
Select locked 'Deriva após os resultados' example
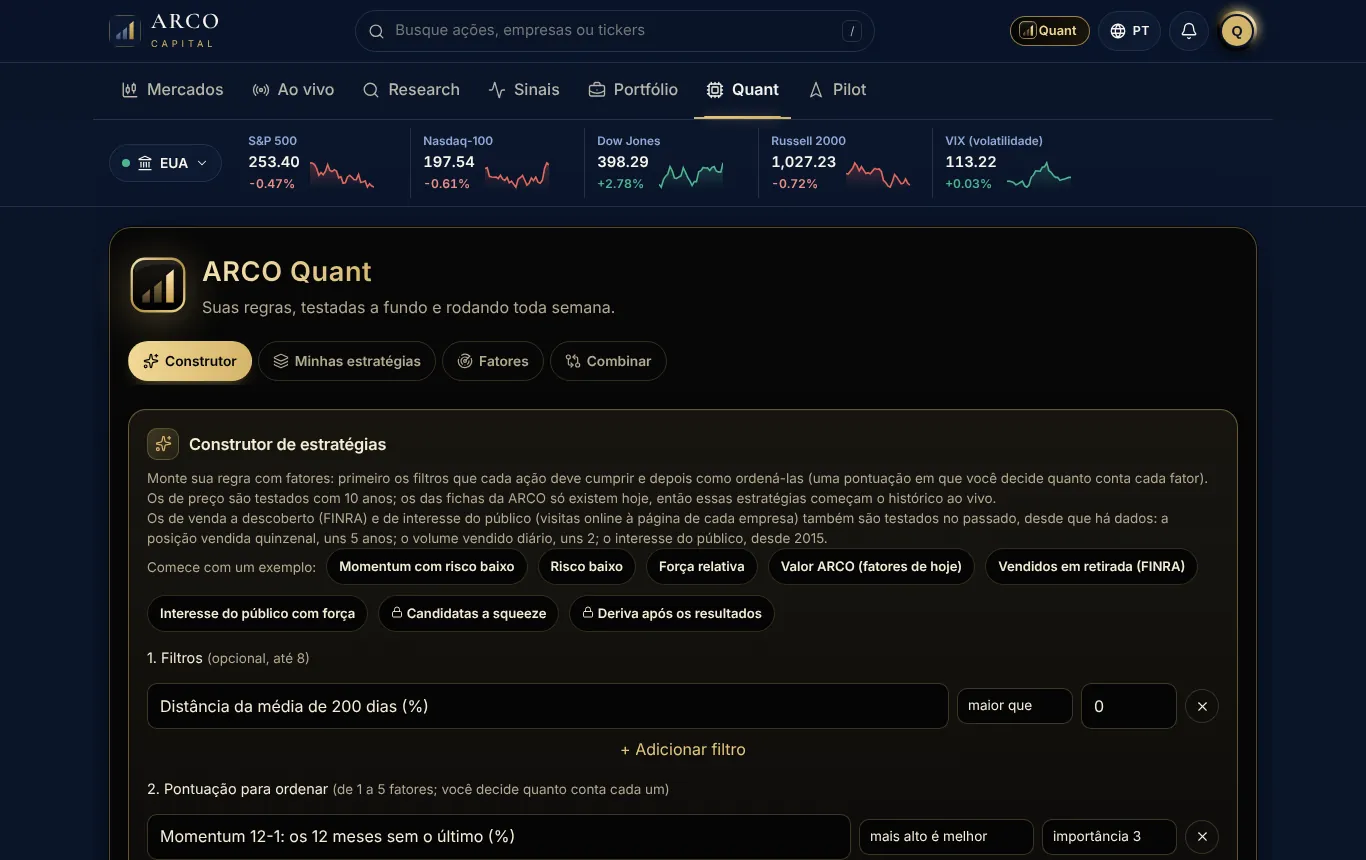[672, 614]
